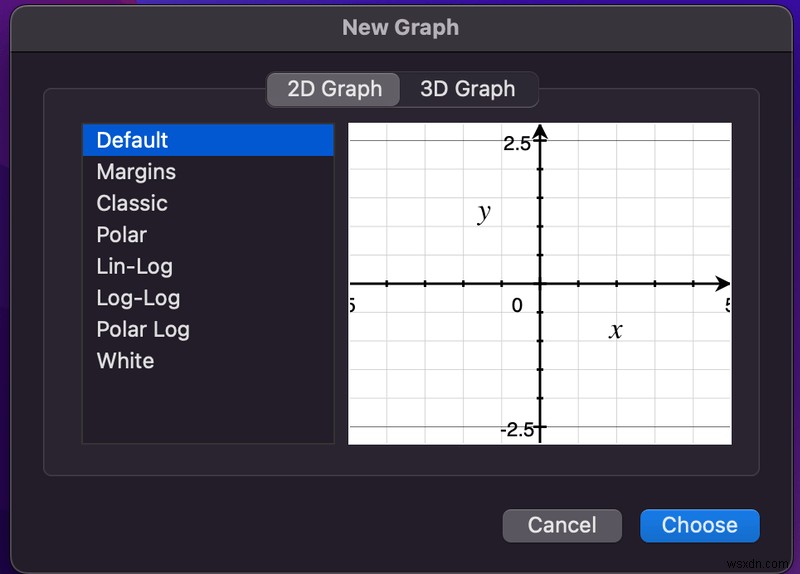Select the Lin-Log template
This screenshot has width=800, height=574.
[x=208, y=267]
